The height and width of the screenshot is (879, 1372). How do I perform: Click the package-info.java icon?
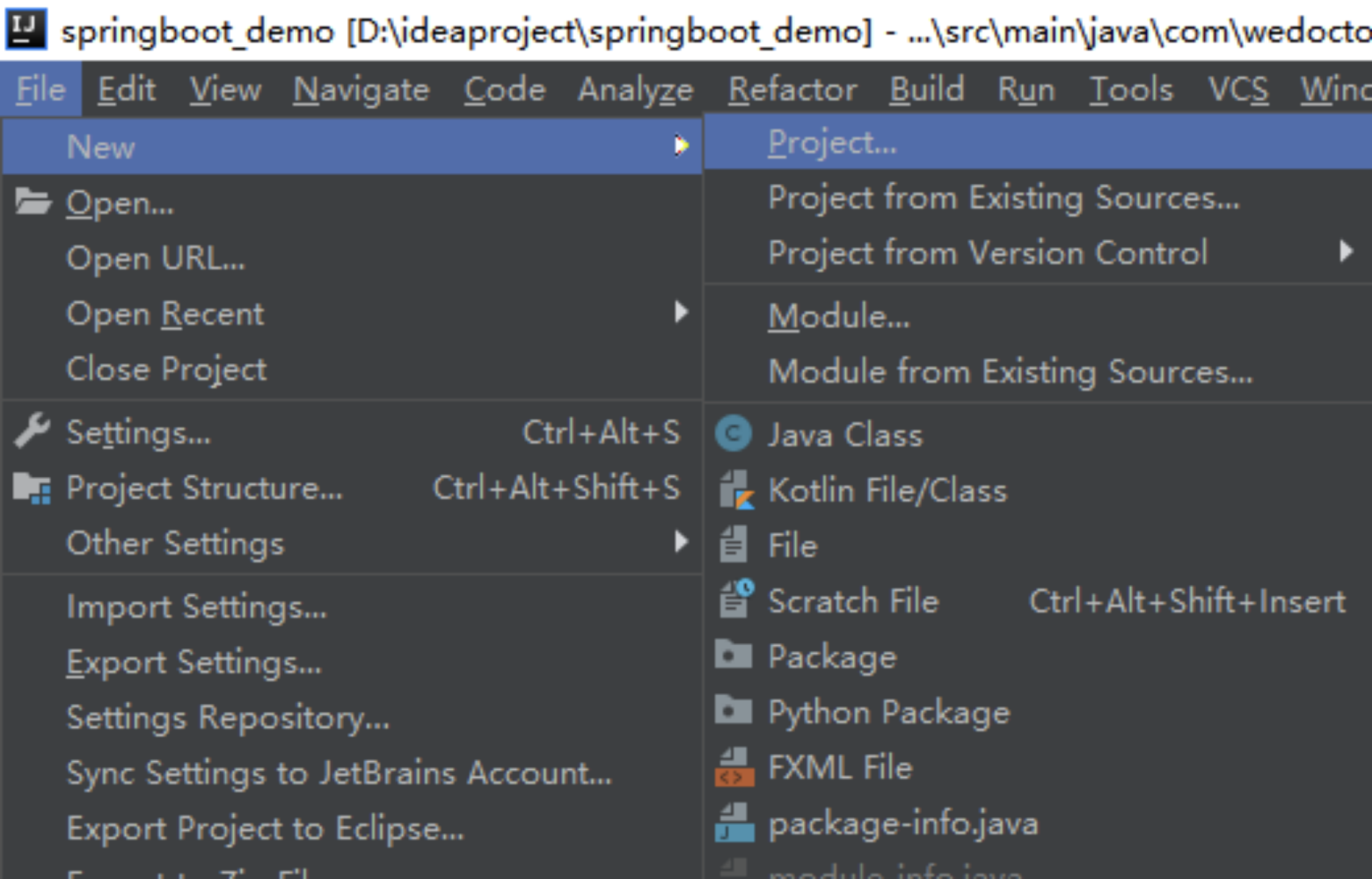pyautogui.click(x=734, y=823)
